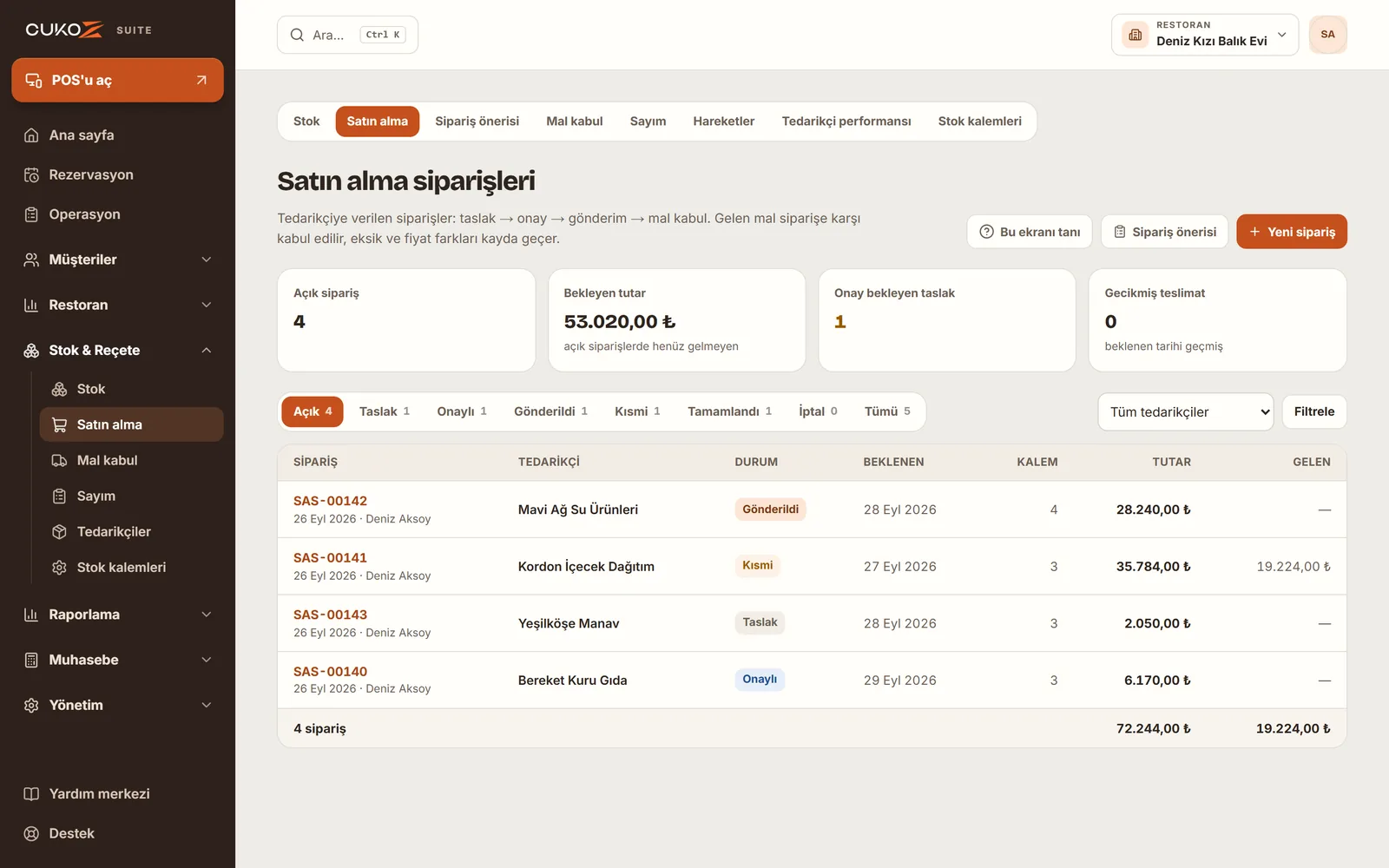Screen dimensions: 1389x868
Task: Select the Tamamlandı status filter tab
Action: (729, 411)
